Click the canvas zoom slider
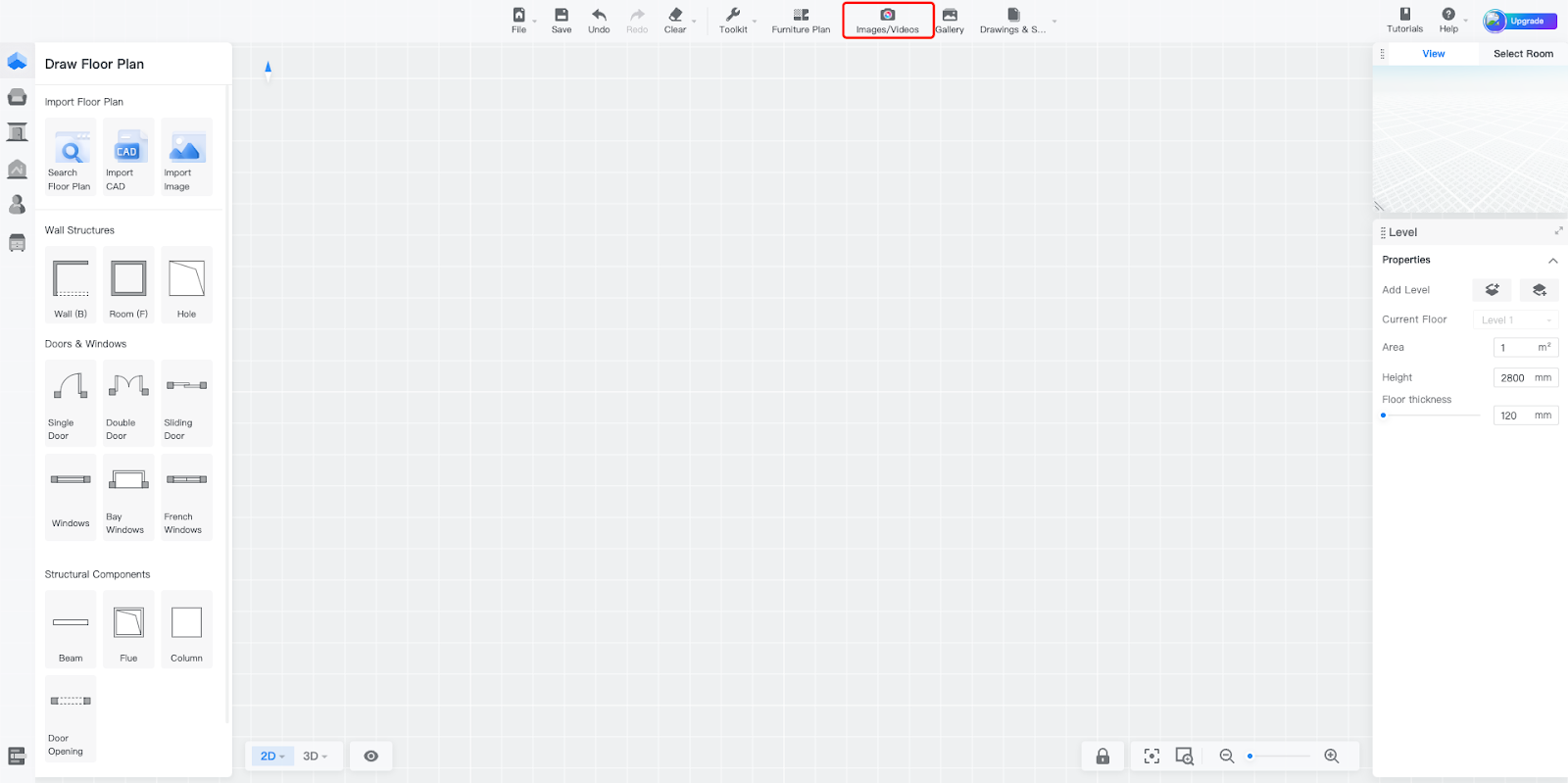The height and width of the screenshot is (783, 1568). coord(1279,756)
